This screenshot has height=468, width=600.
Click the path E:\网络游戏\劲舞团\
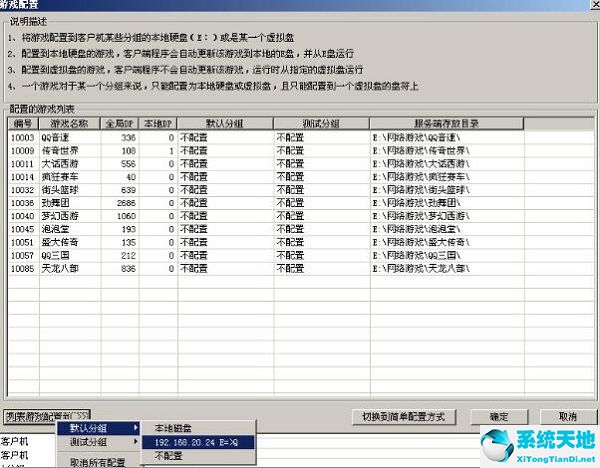pos(416,203)
